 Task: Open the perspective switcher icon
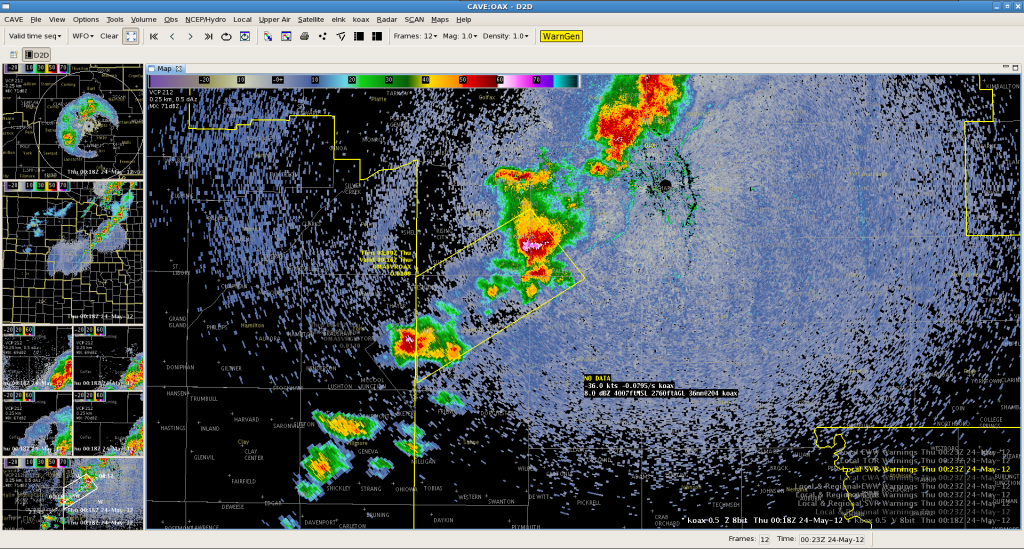(x=13, y=54)
